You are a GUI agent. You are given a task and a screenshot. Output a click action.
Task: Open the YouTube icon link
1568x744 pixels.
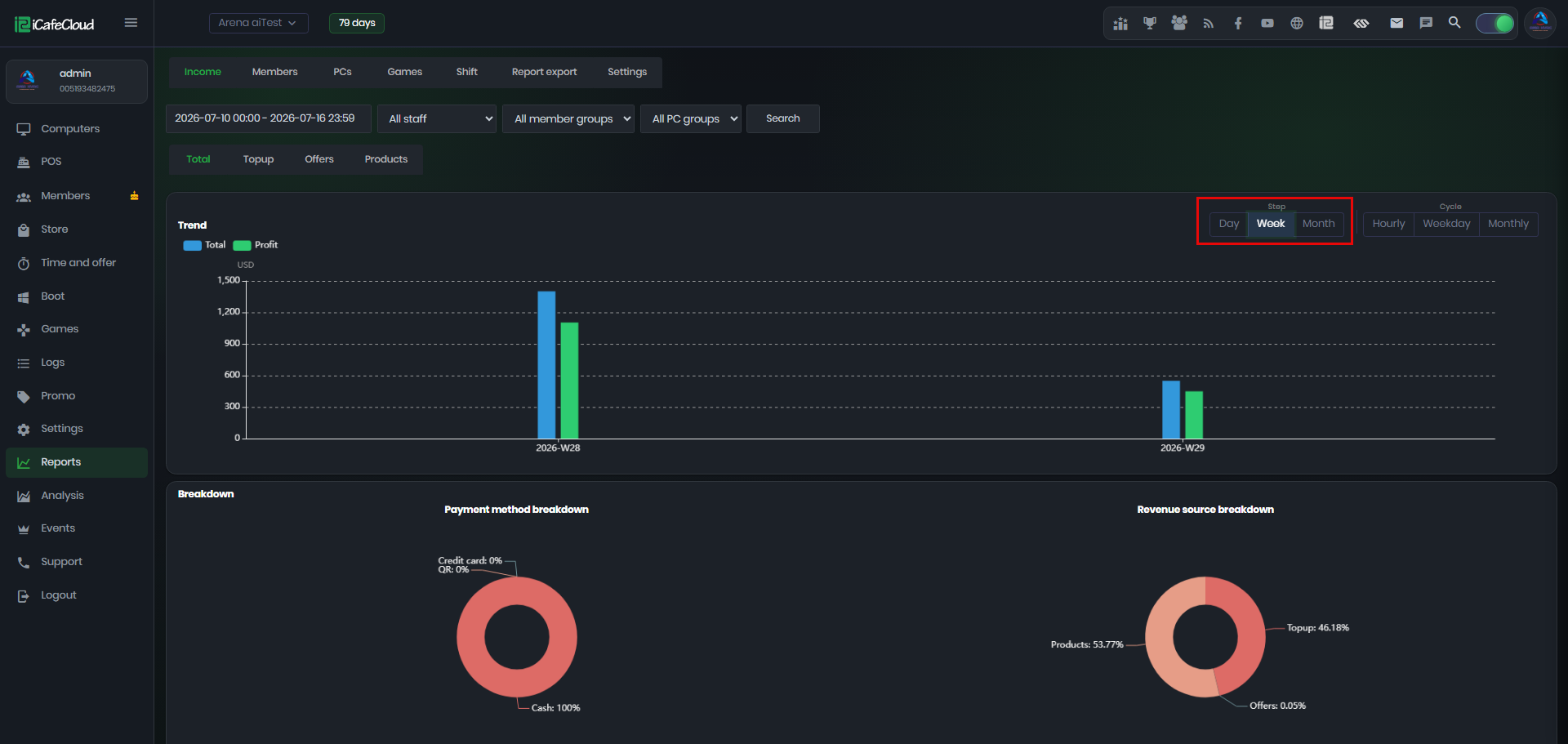click(x=1267, y=23)
